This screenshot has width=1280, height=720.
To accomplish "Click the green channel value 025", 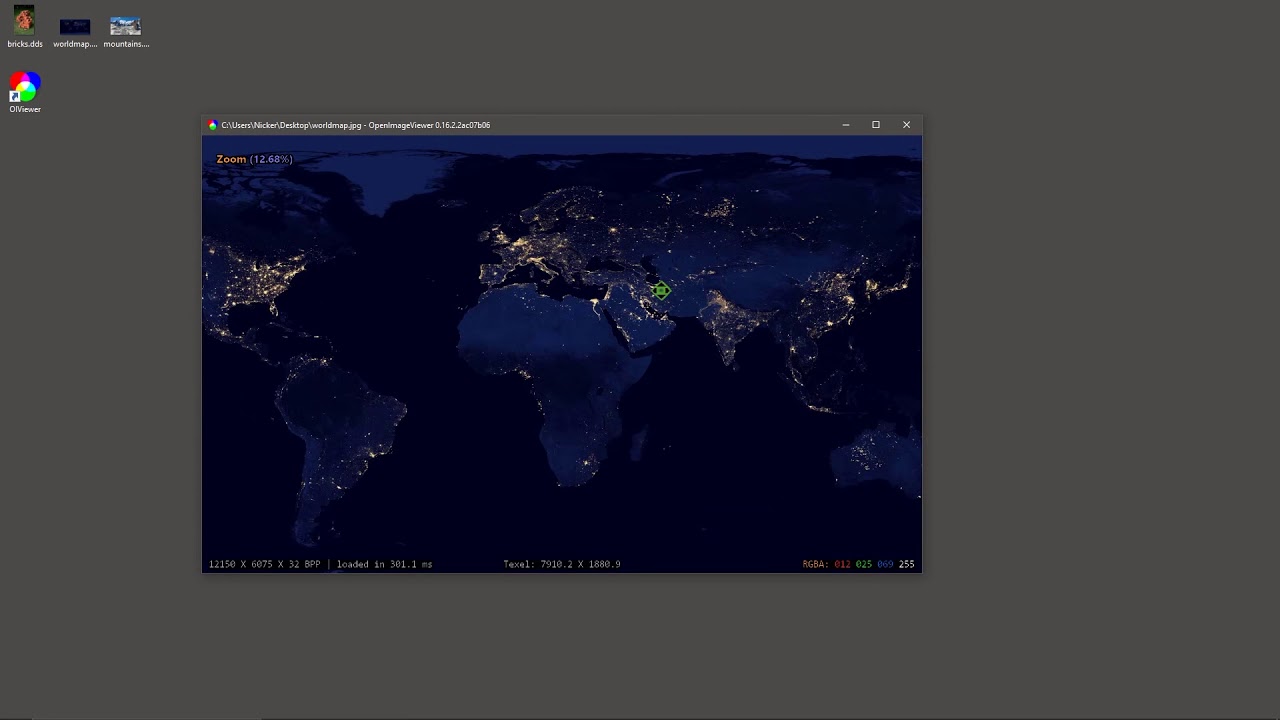I will coord(863,564).
